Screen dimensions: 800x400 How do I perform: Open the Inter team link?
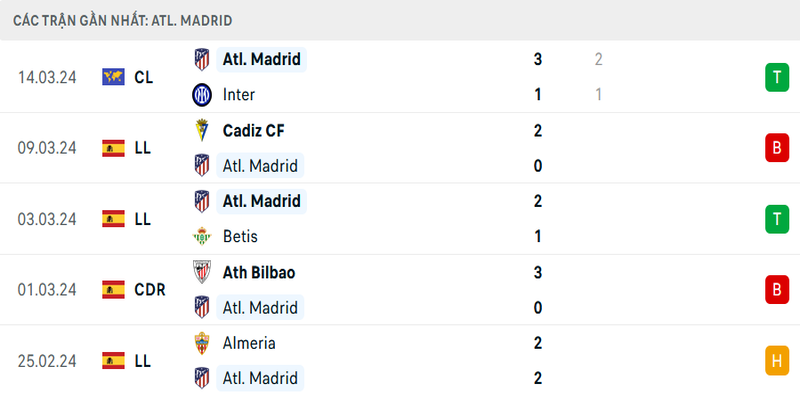click(239, 95)
